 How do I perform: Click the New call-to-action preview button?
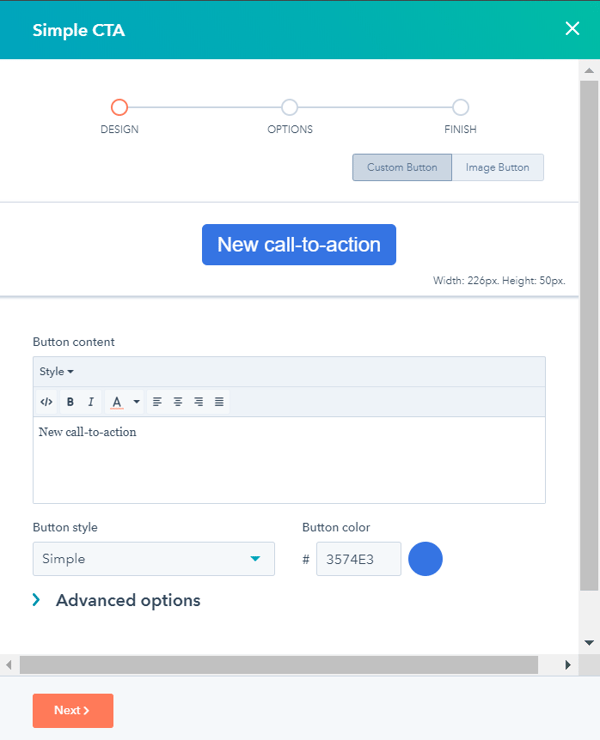[299, 244]
